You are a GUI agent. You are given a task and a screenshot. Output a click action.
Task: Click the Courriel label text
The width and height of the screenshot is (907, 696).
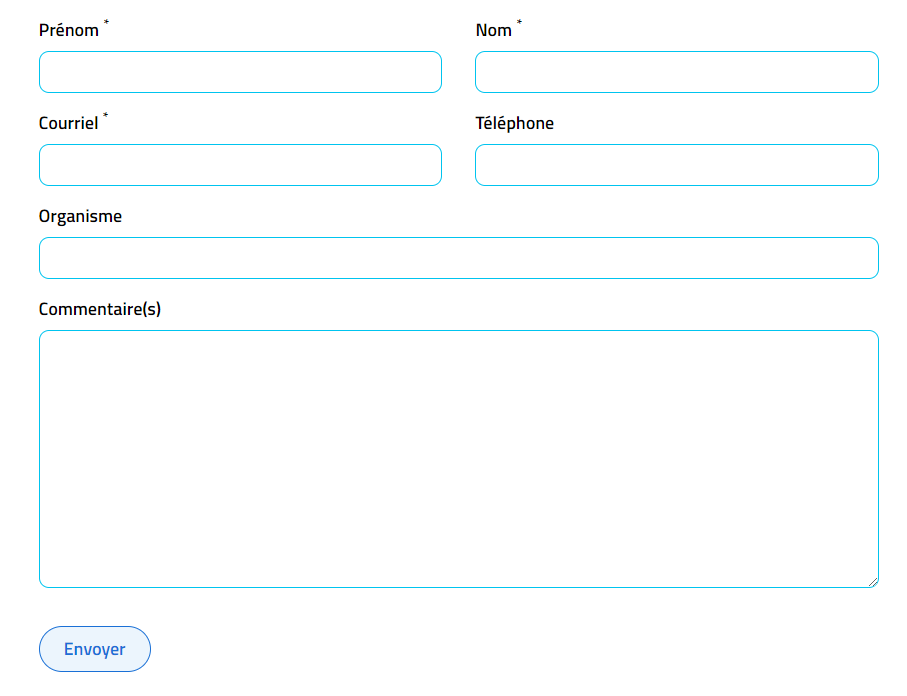tap(68, 123)
